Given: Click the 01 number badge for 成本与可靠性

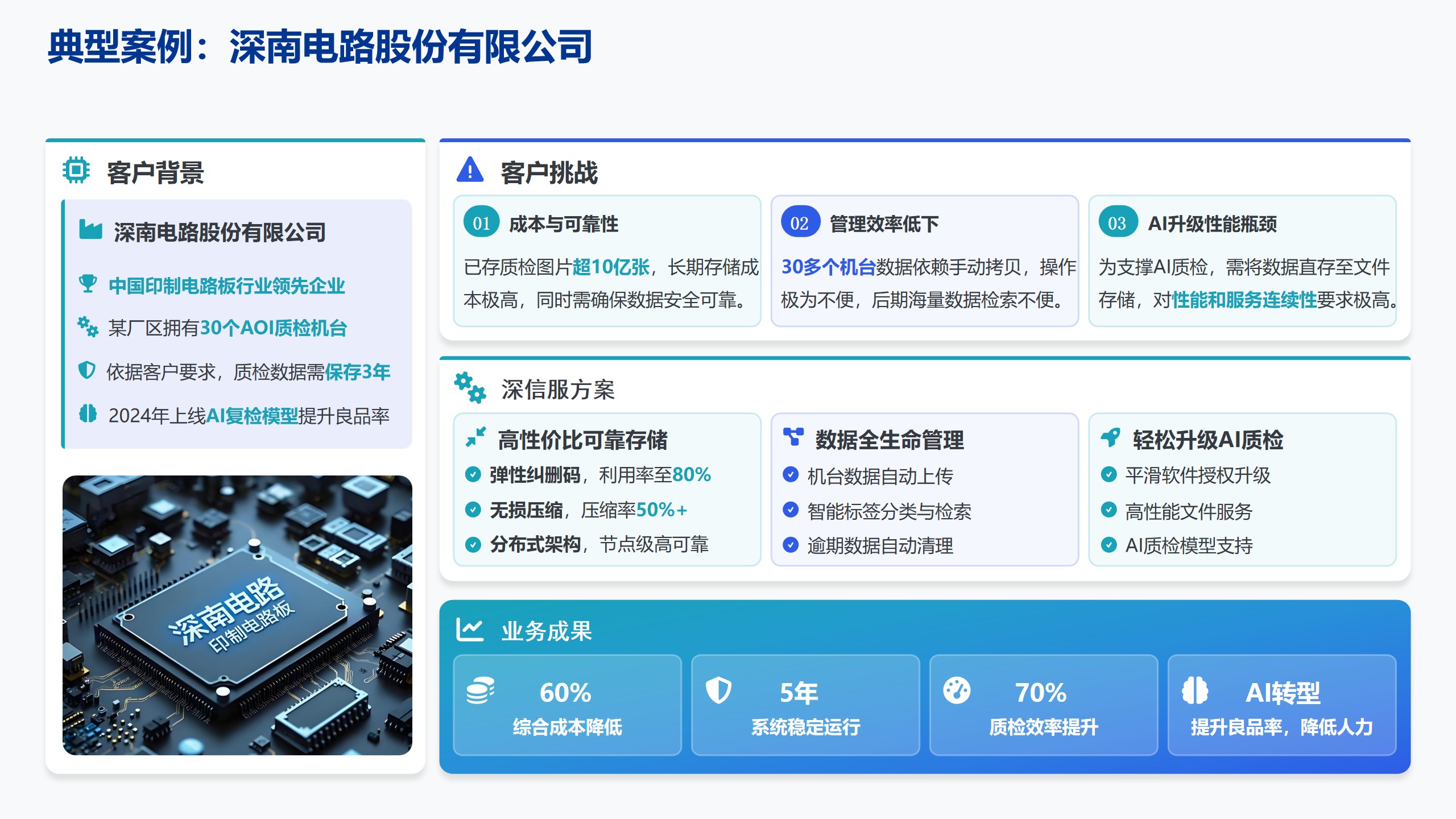Looking at the screenshot, I should (x=482, y=222).
